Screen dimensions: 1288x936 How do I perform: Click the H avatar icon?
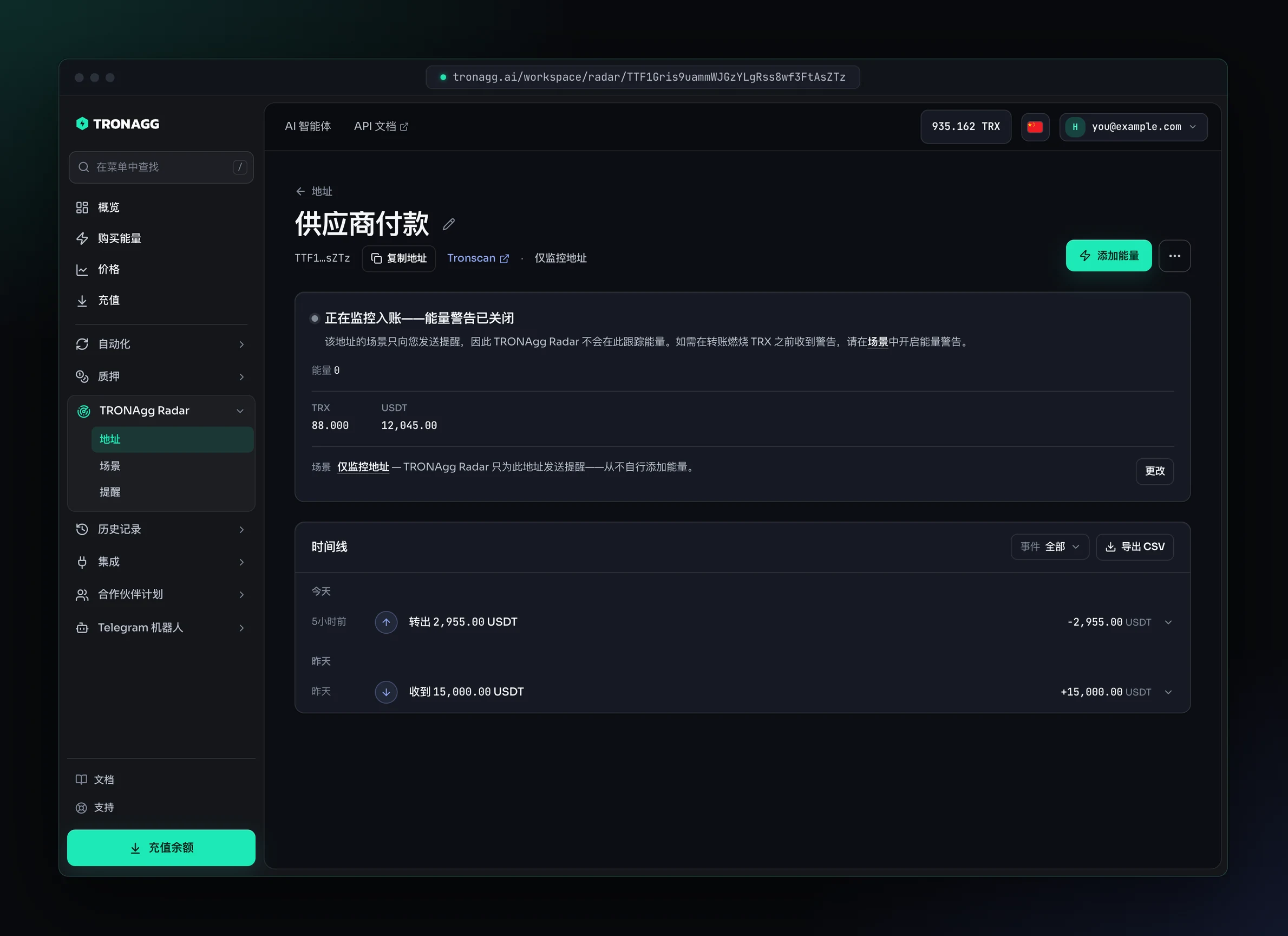coord(1075,127)
